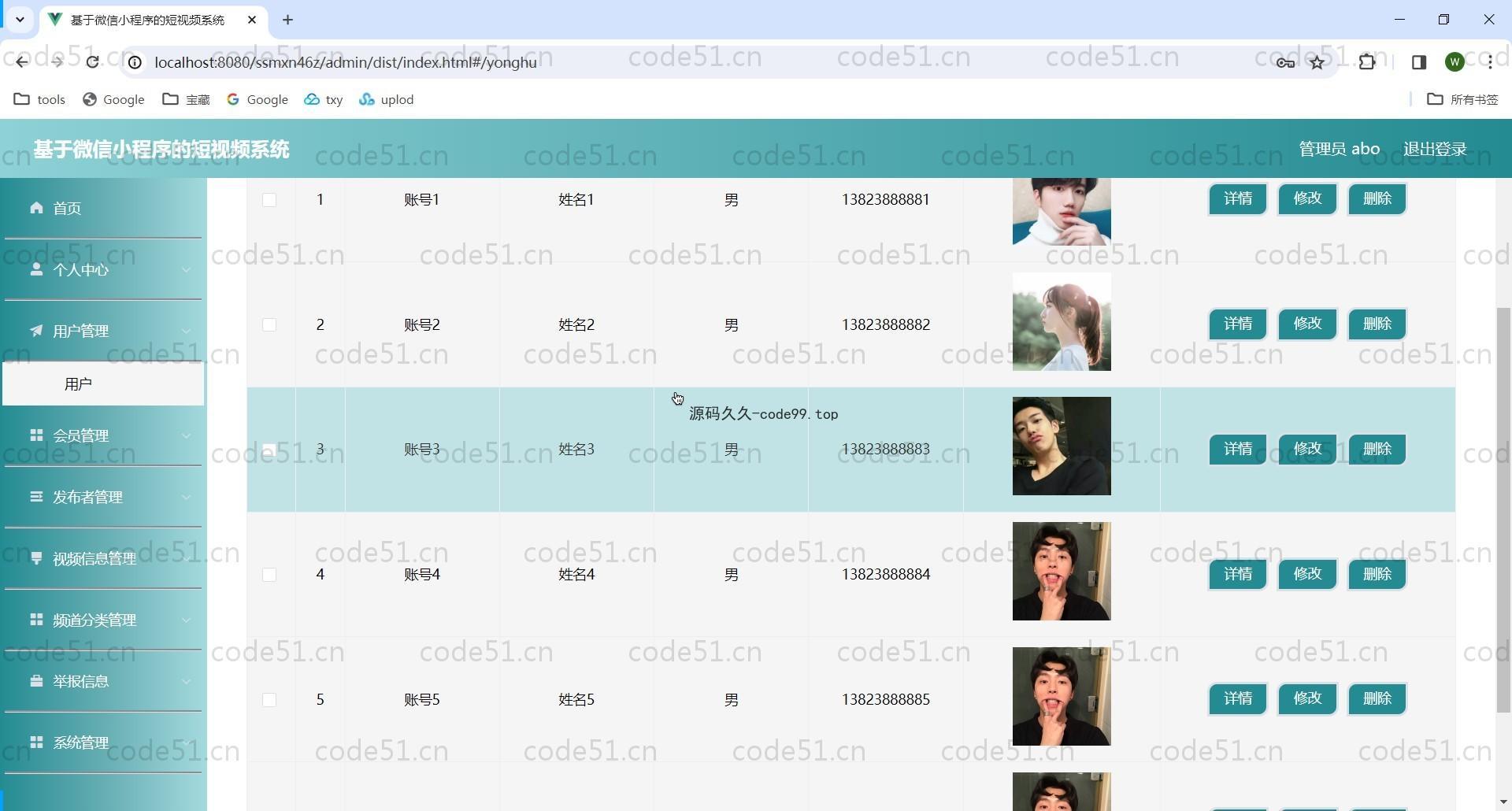
Task: Click the list icon beside 发布者管理
Action: coord(36,497)
